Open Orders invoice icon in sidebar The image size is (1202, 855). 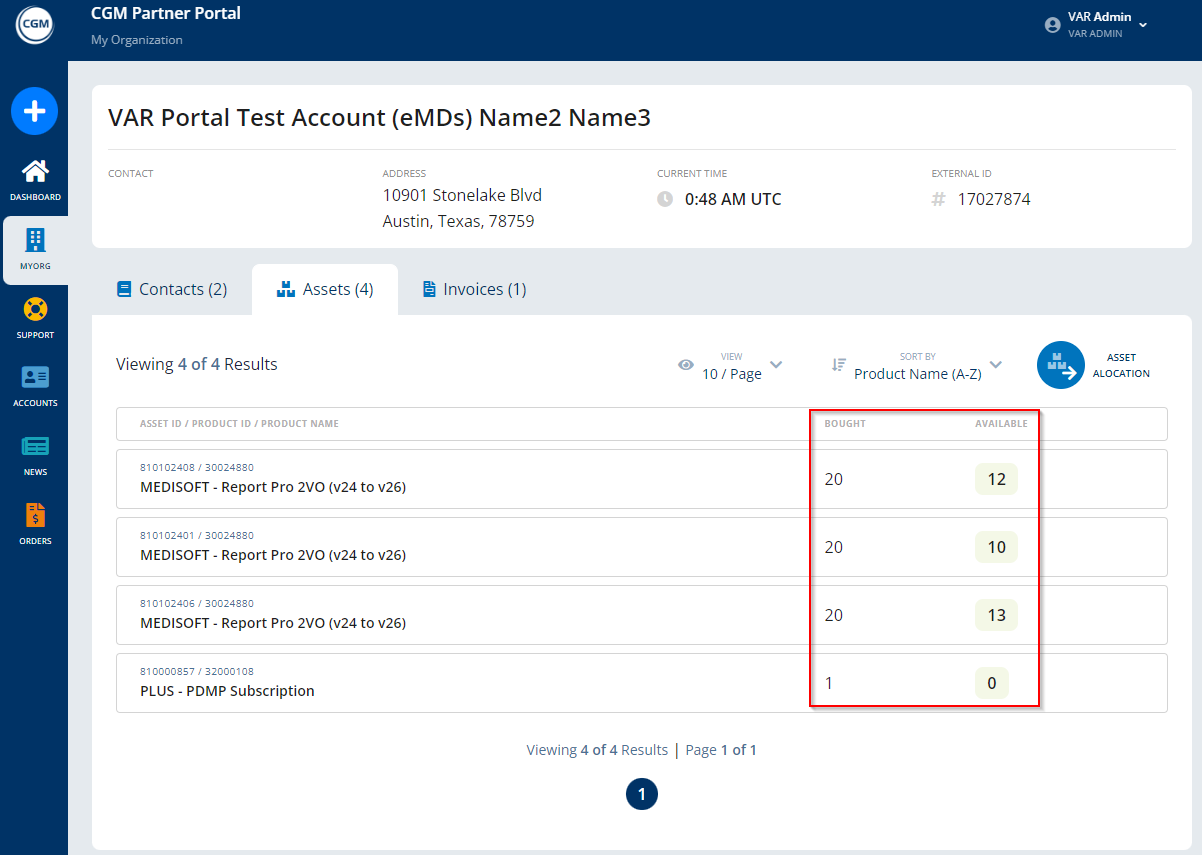coord(35,516)
